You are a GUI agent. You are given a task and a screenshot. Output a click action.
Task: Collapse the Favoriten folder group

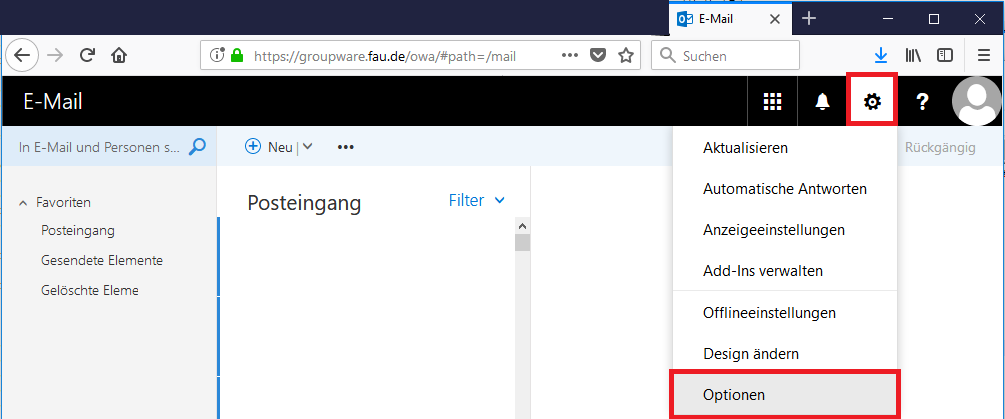click(x=24, y=203)
